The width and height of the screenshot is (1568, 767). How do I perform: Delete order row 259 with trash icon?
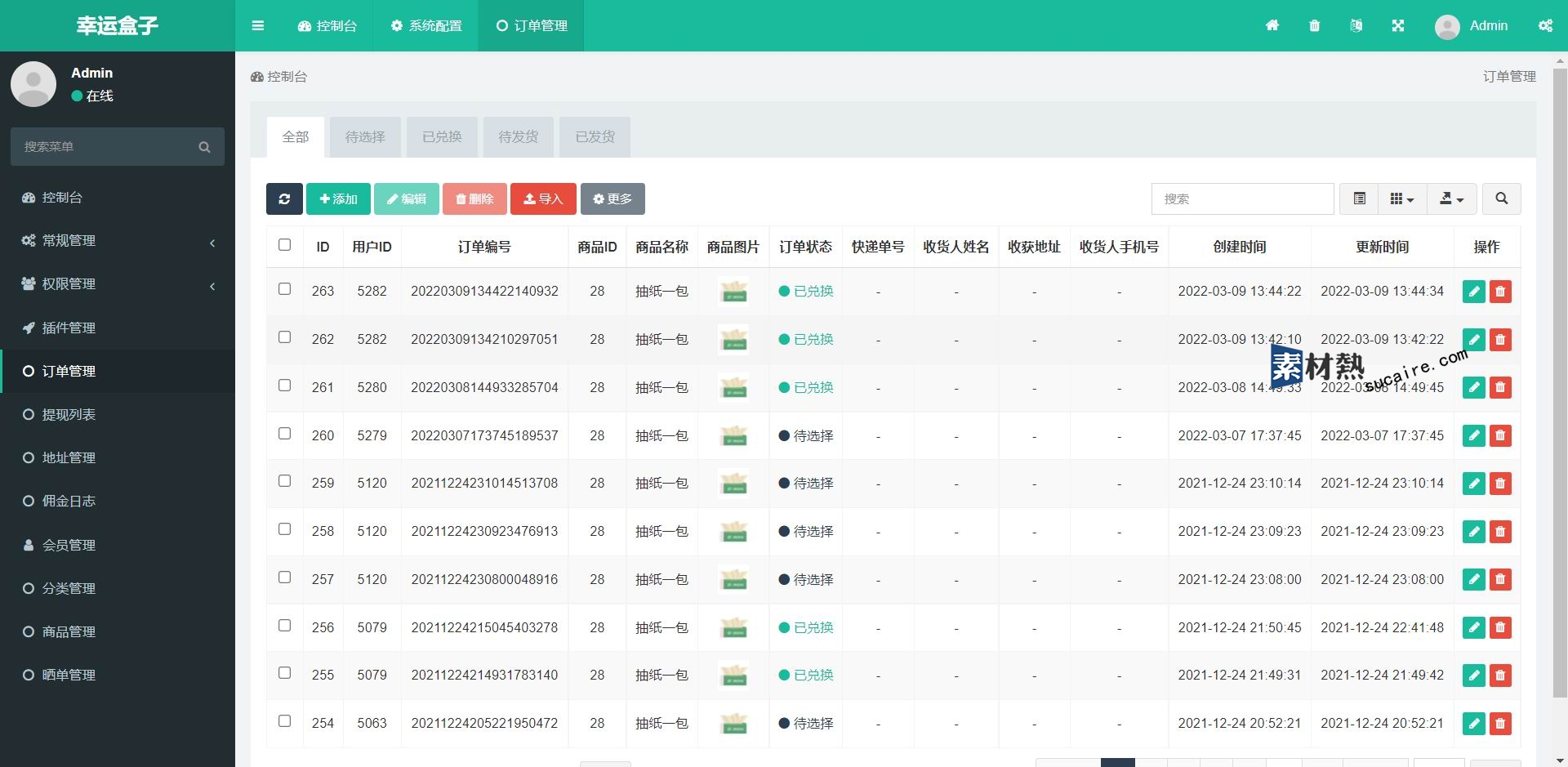(1500, 484)
